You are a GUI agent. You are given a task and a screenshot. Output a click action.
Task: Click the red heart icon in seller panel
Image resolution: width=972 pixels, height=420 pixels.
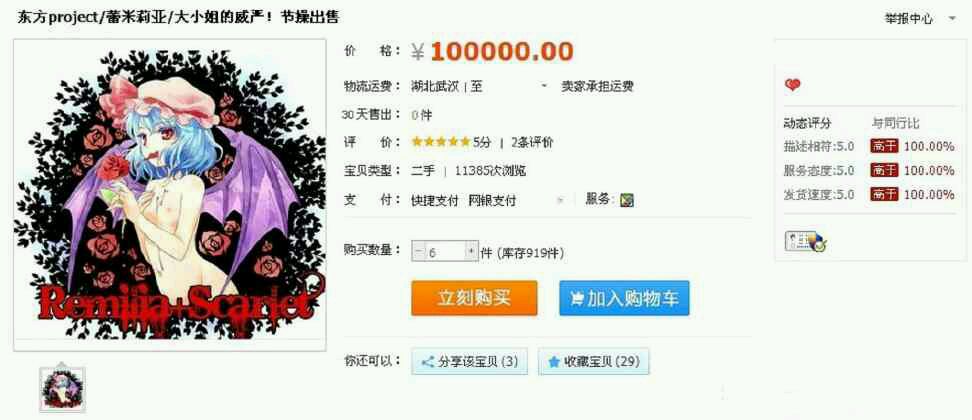click(792, 85)
